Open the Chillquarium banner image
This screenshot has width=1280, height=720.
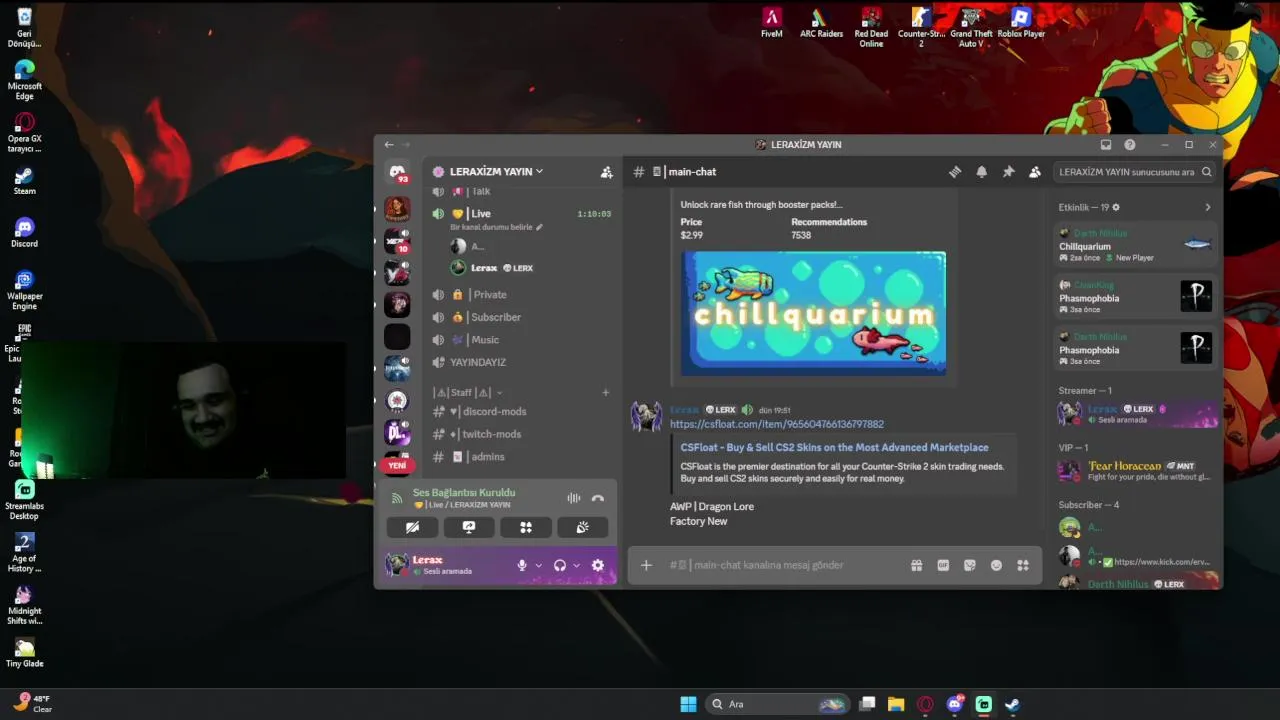click(x=814, y=313)
